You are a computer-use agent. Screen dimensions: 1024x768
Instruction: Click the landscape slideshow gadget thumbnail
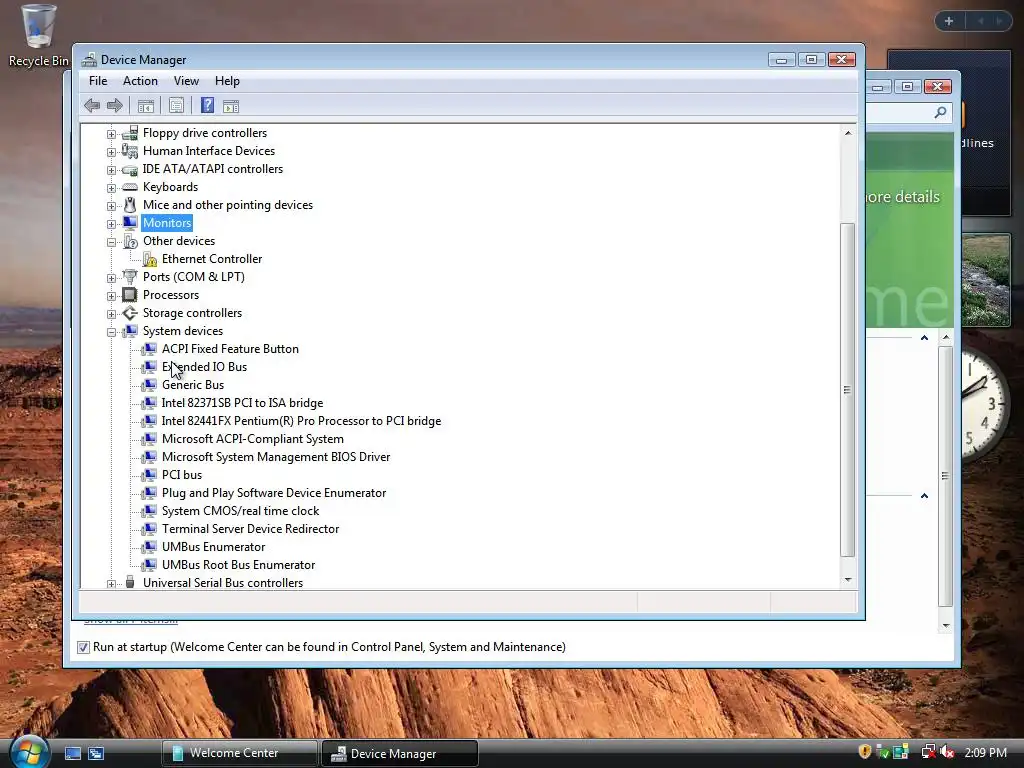coord(986,281)
